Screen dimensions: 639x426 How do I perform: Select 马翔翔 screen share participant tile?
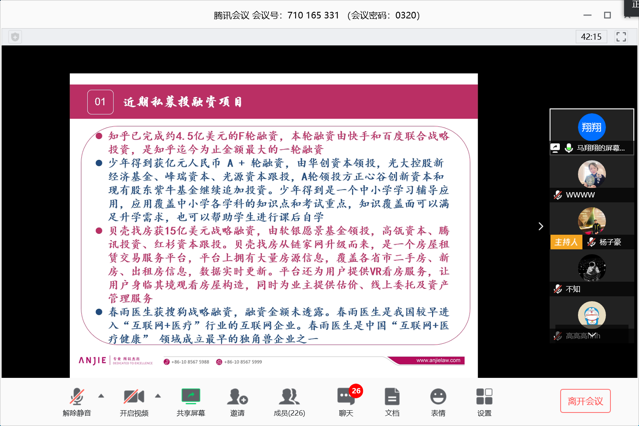(591, 132)
